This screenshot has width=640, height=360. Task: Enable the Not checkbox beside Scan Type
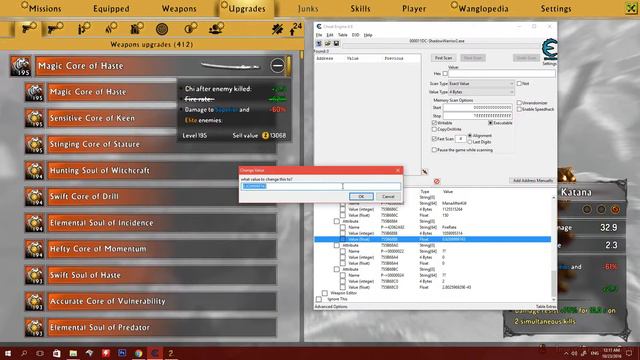(x=519, y=83)
